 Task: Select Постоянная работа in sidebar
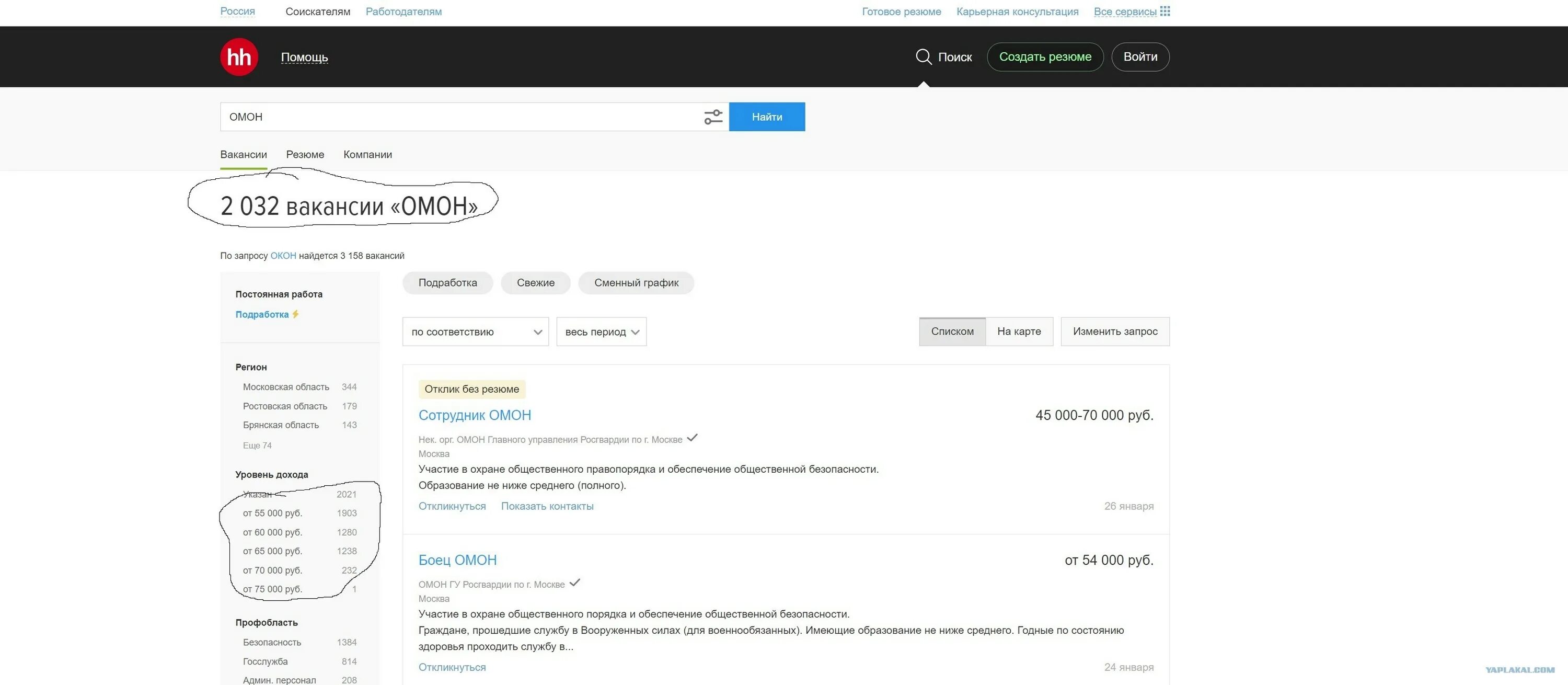point(279,294)
